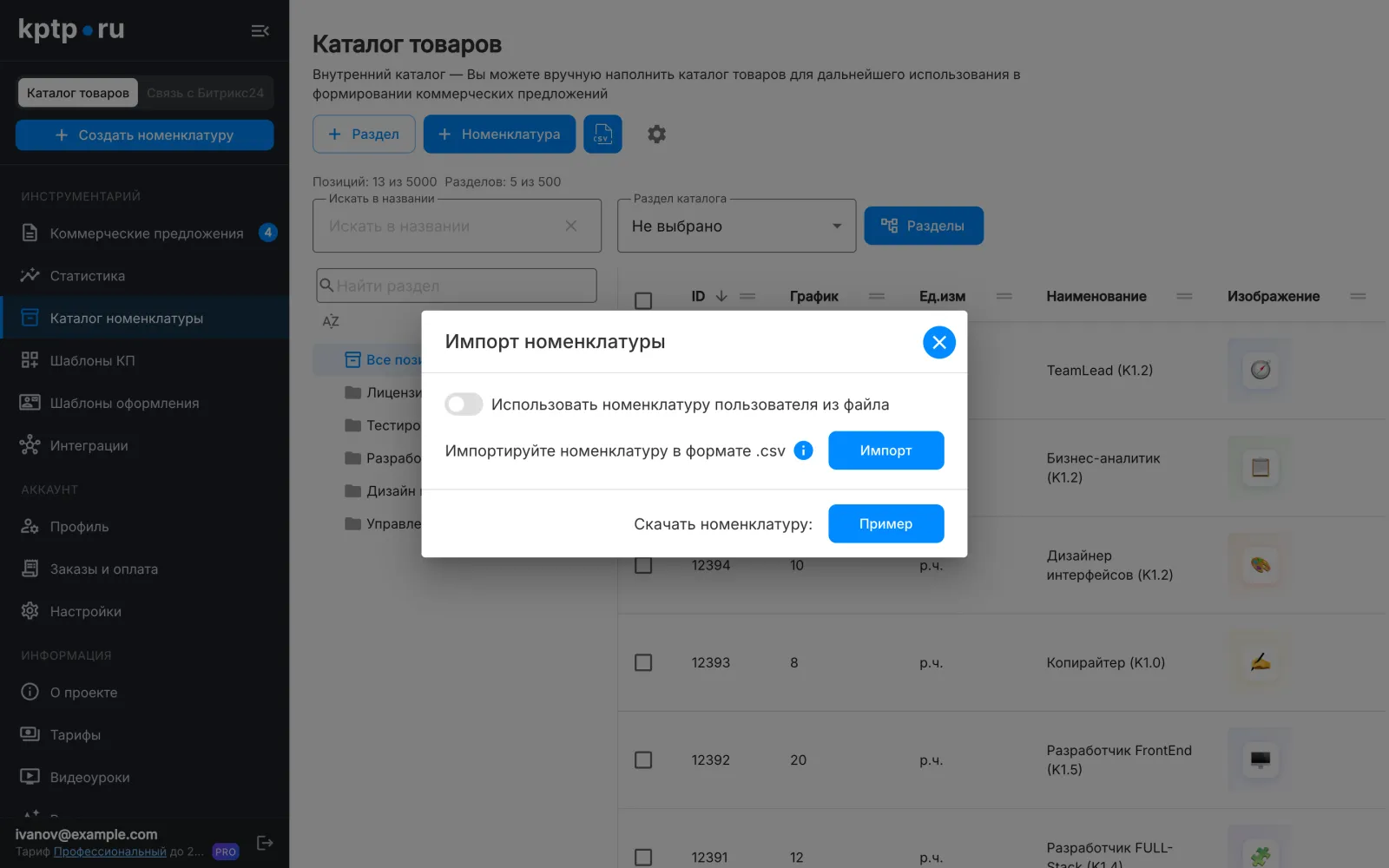Collapse the sidebar menu icon

[x=260, y=31]
